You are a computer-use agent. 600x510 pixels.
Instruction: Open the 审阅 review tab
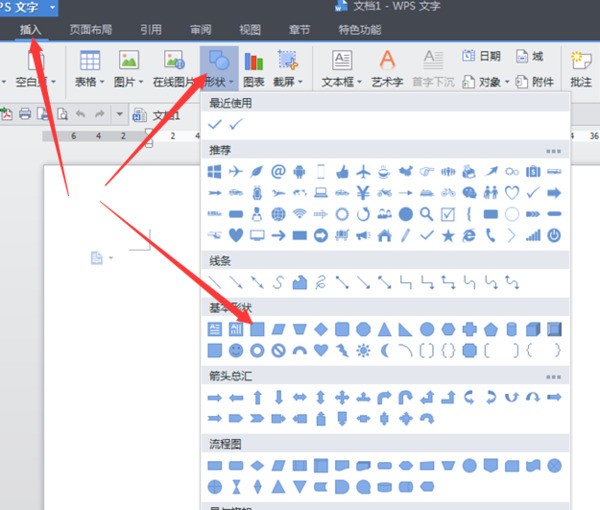pos(200,30)
